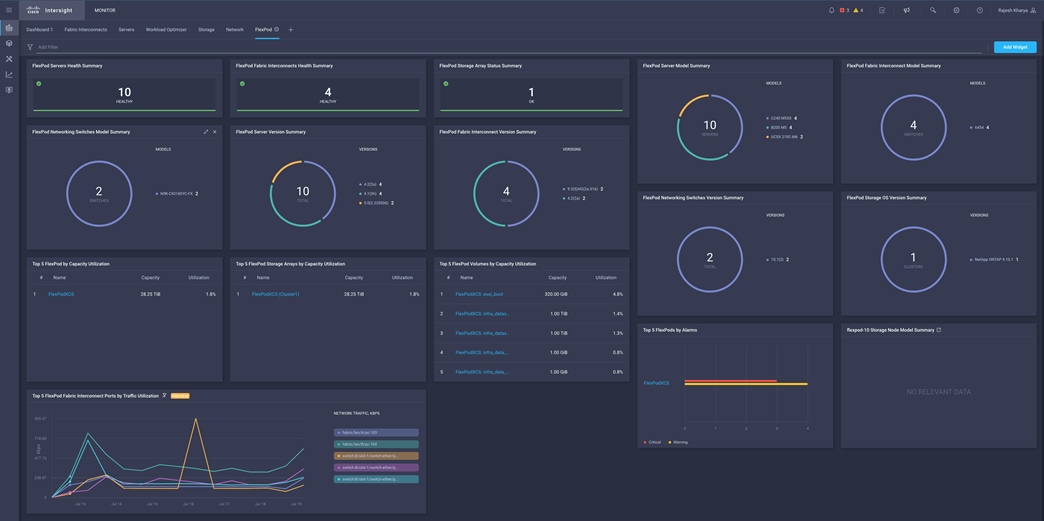Select the C240 M5SX server model legend

coord(782,119)
